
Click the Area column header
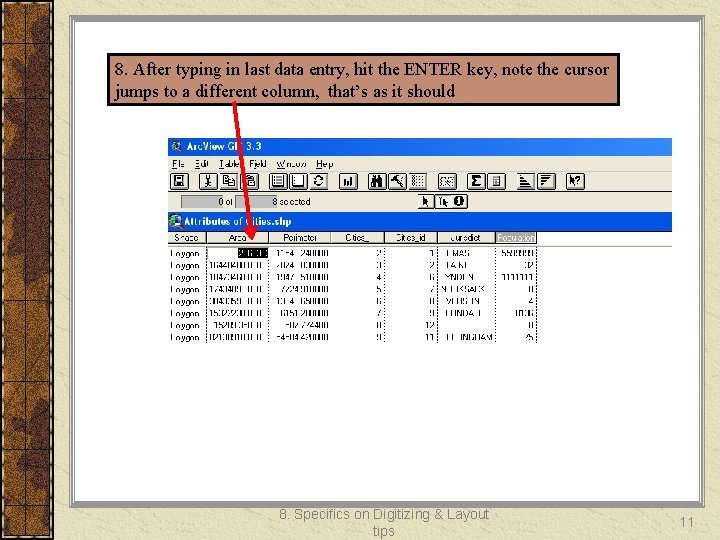(x=237, y=237)
